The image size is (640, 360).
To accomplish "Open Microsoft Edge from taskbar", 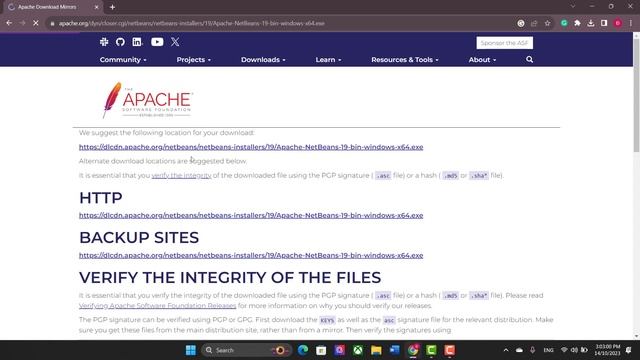I will click(302, 350).
